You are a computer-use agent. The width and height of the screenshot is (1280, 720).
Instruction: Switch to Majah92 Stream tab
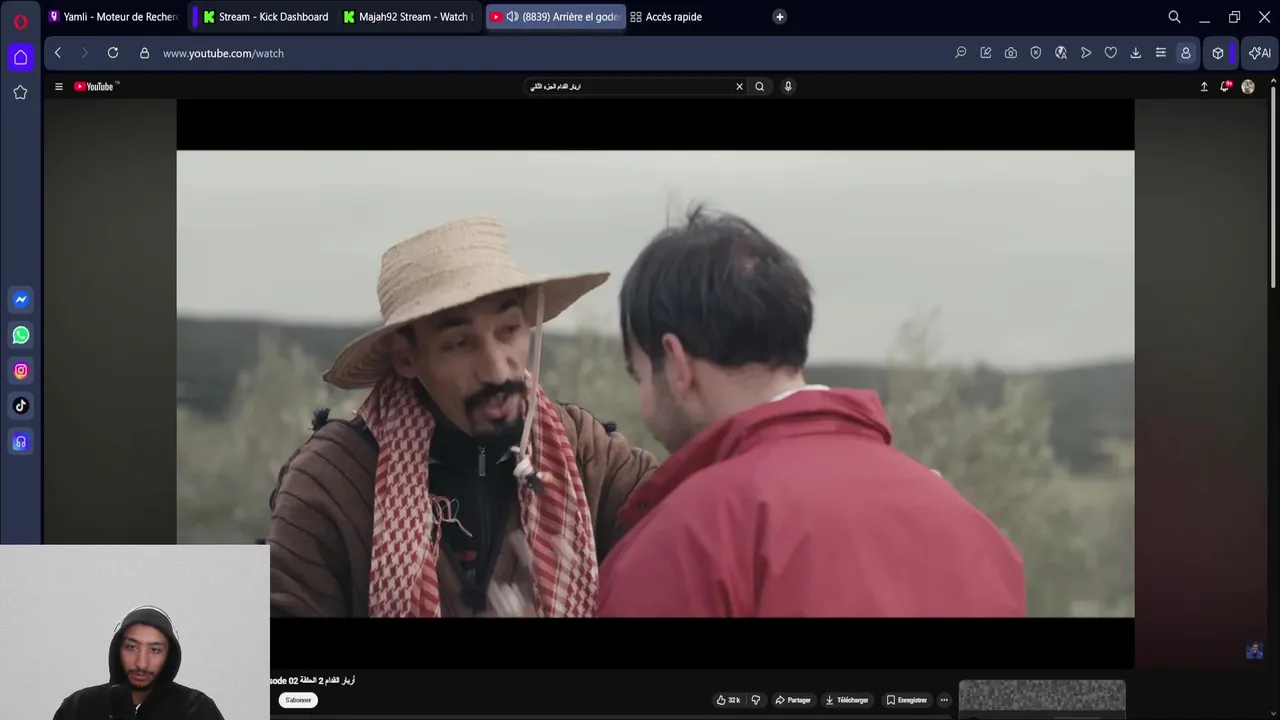(407, 17)
